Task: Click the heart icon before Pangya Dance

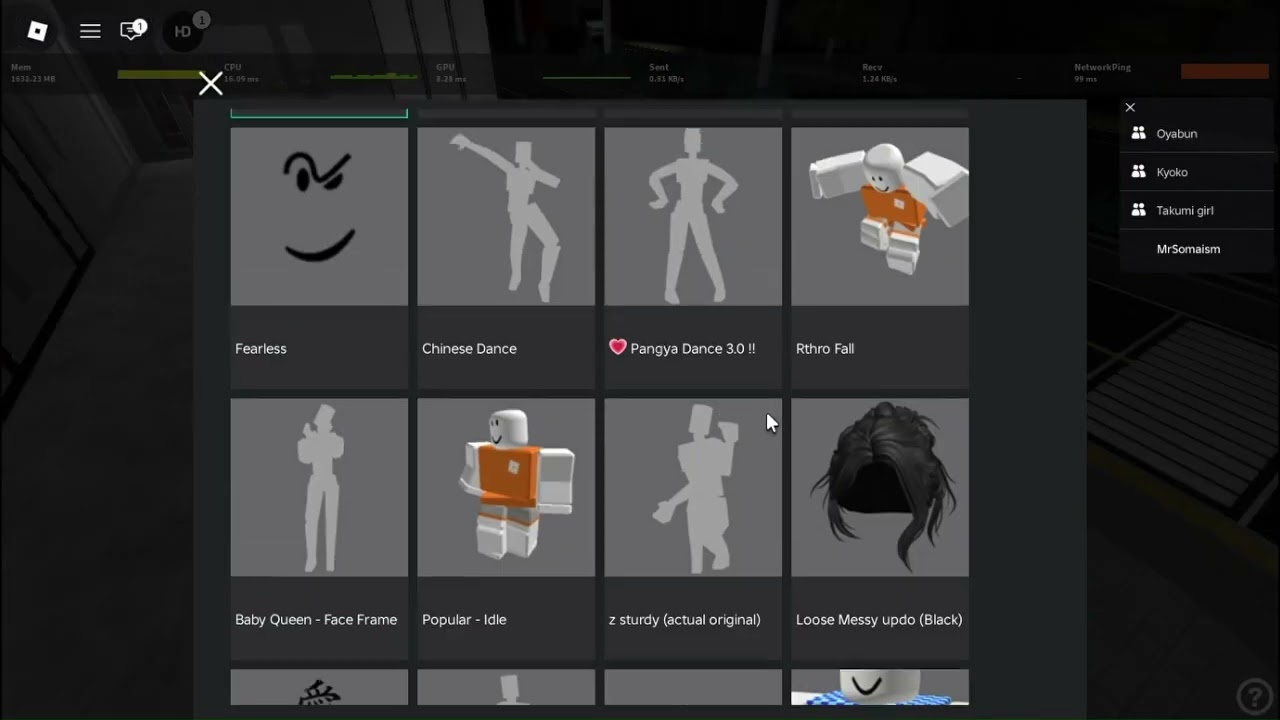Action: (x=617, y=347)
